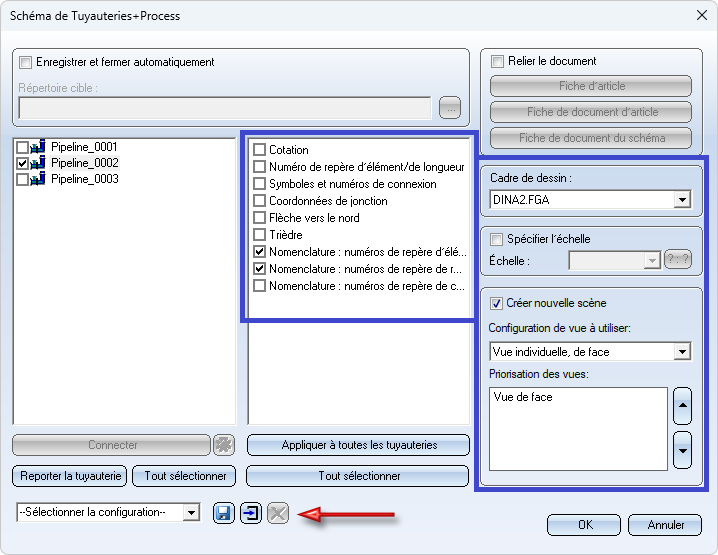The image size is (718, 555).
Task: Click Tout sélectionner under the options list
Action: click(358, 476)
